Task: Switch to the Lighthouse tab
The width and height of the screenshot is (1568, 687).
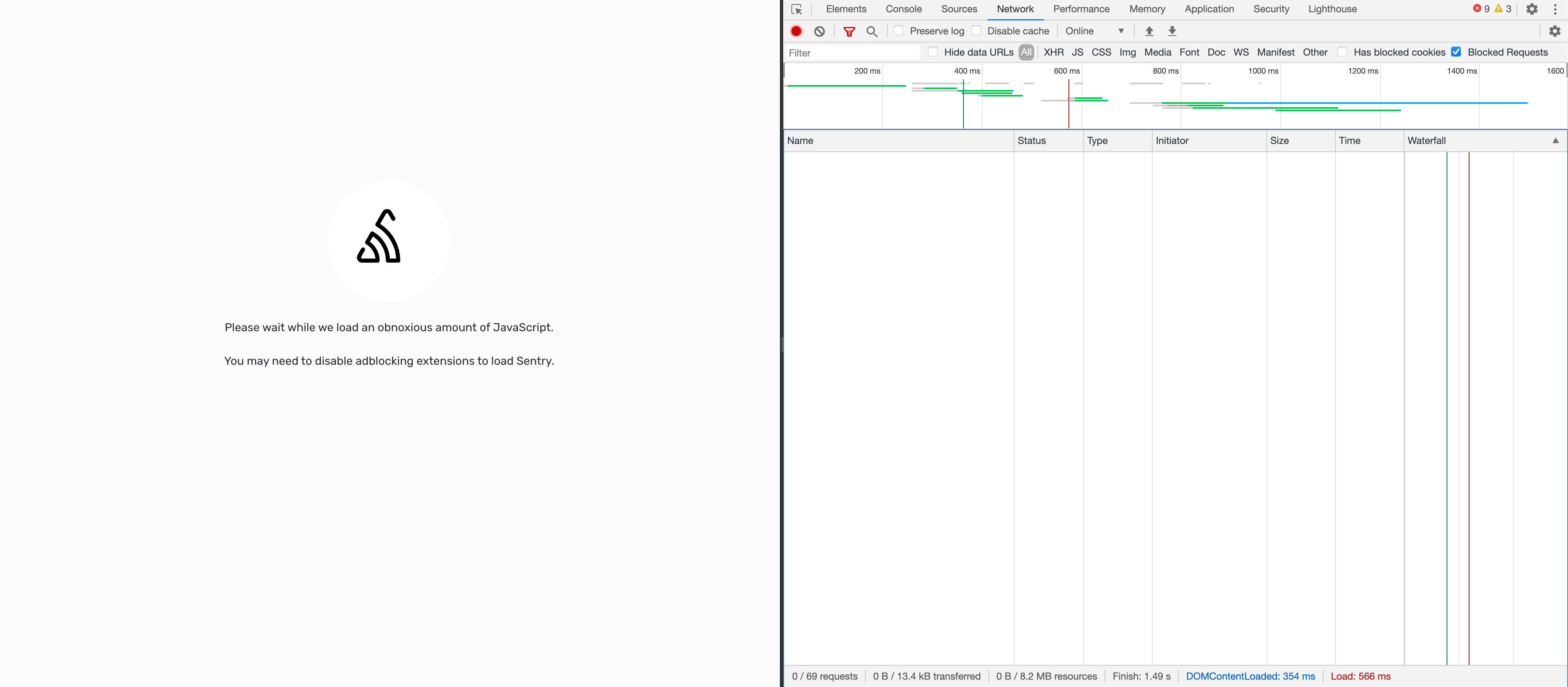Action: 1333,9
